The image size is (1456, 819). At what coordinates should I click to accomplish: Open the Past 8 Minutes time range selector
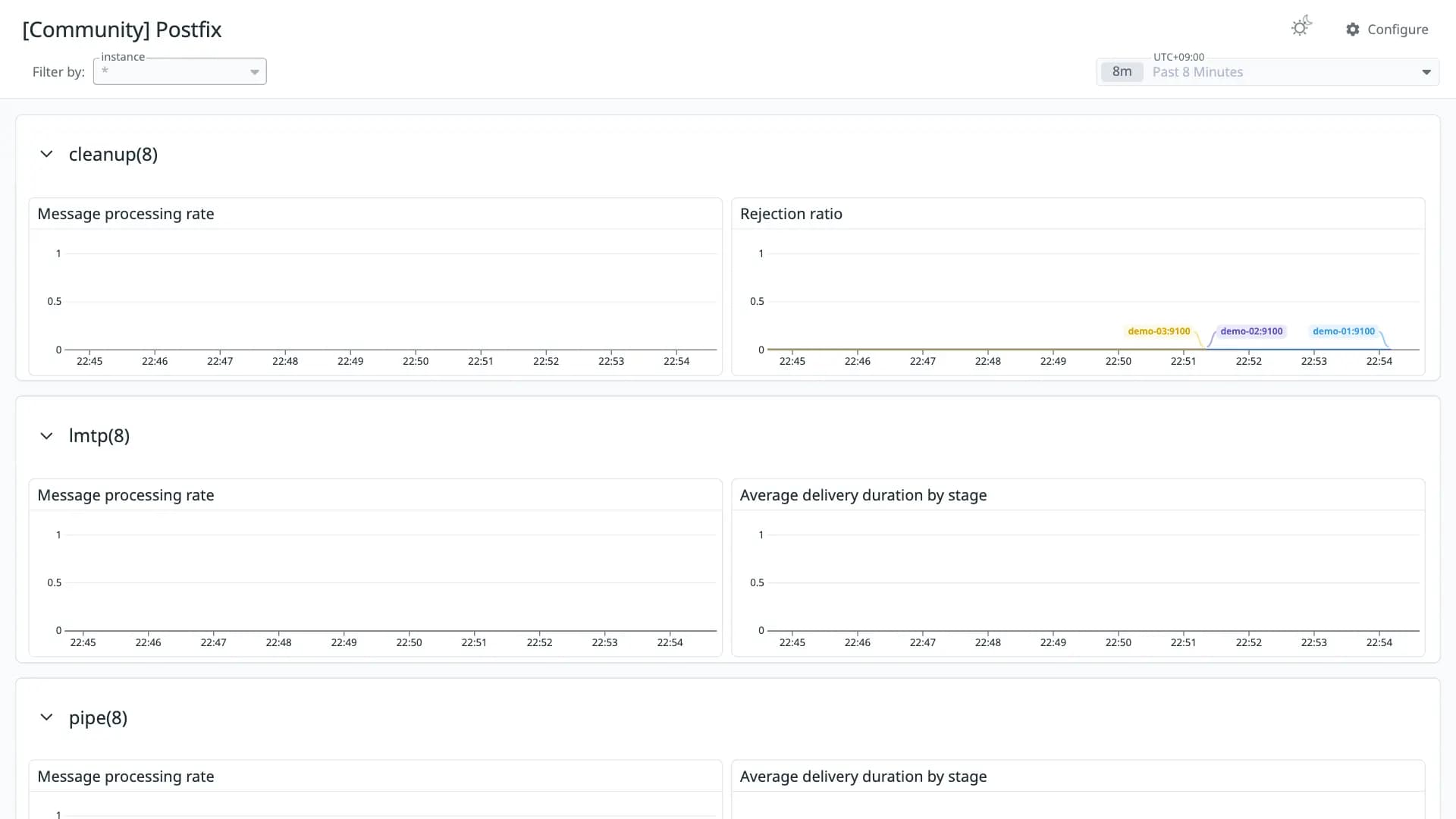[1267, 72]
